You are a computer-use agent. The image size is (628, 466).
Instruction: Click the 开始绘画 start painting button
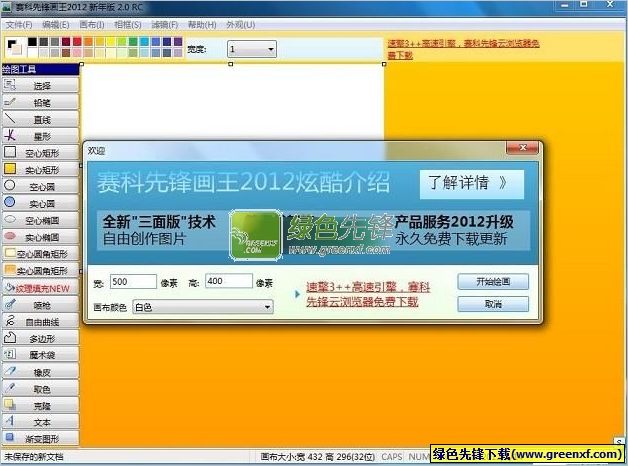coord(493,282)
